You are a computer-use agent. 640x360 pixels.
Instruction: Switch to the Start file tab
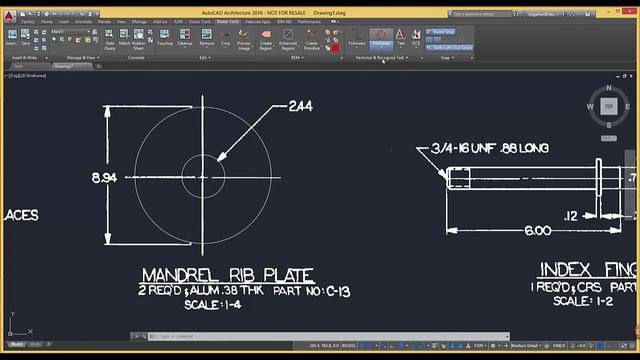pos(18,66)
